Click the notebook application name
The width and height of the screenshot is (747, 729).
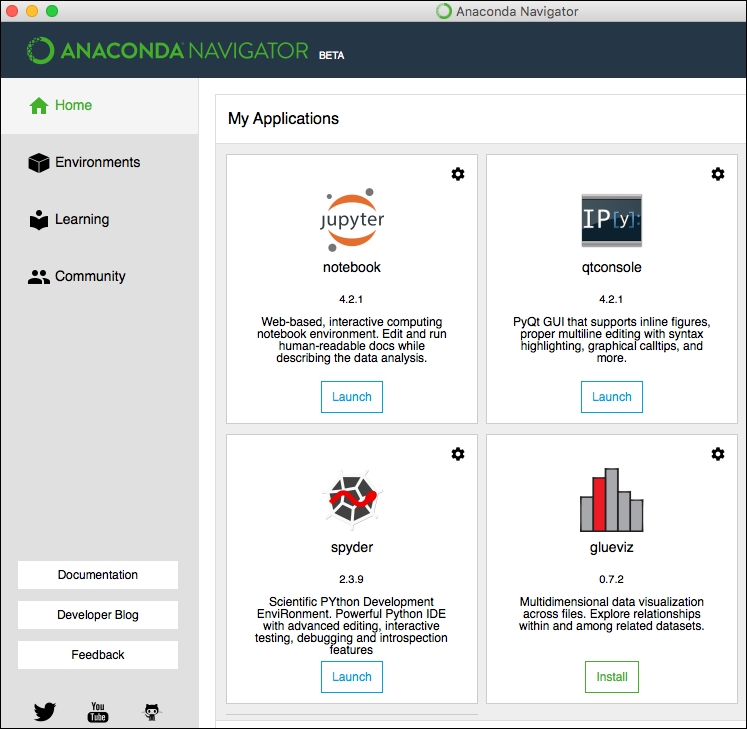click(352, 267)
